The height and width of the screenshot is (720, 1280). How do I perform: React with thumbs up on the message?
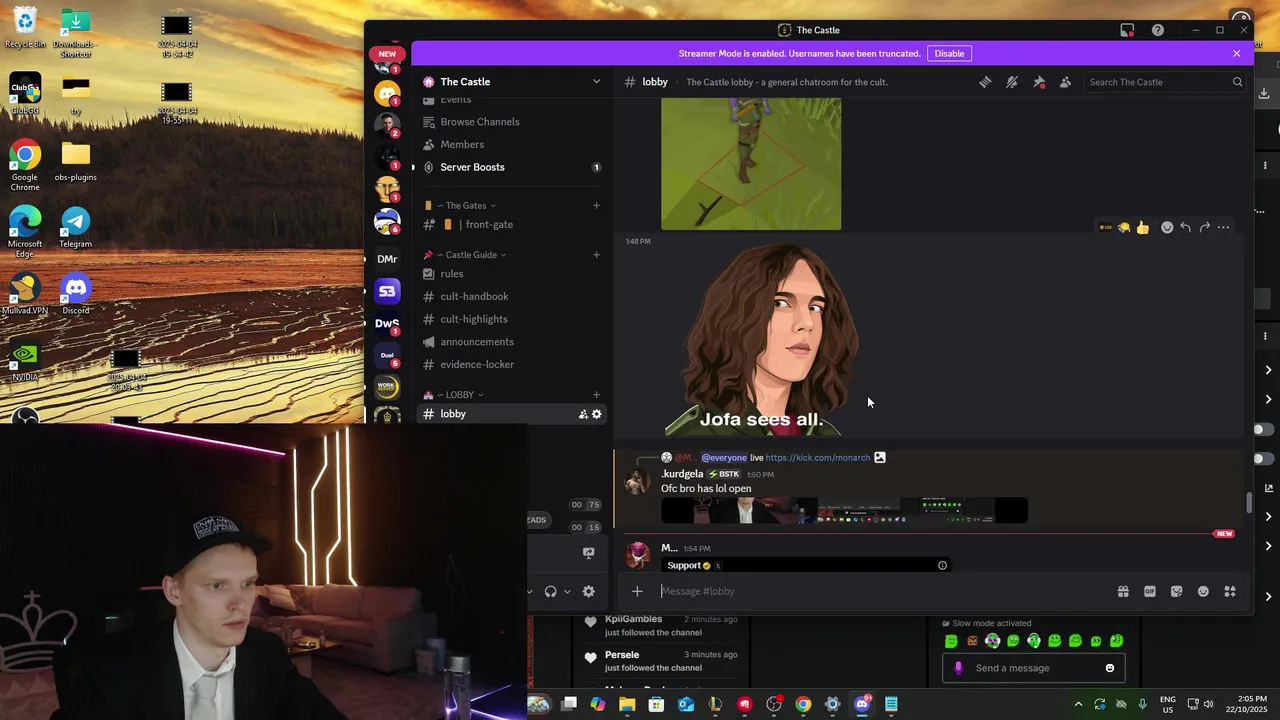click(x=1143, y=228)
